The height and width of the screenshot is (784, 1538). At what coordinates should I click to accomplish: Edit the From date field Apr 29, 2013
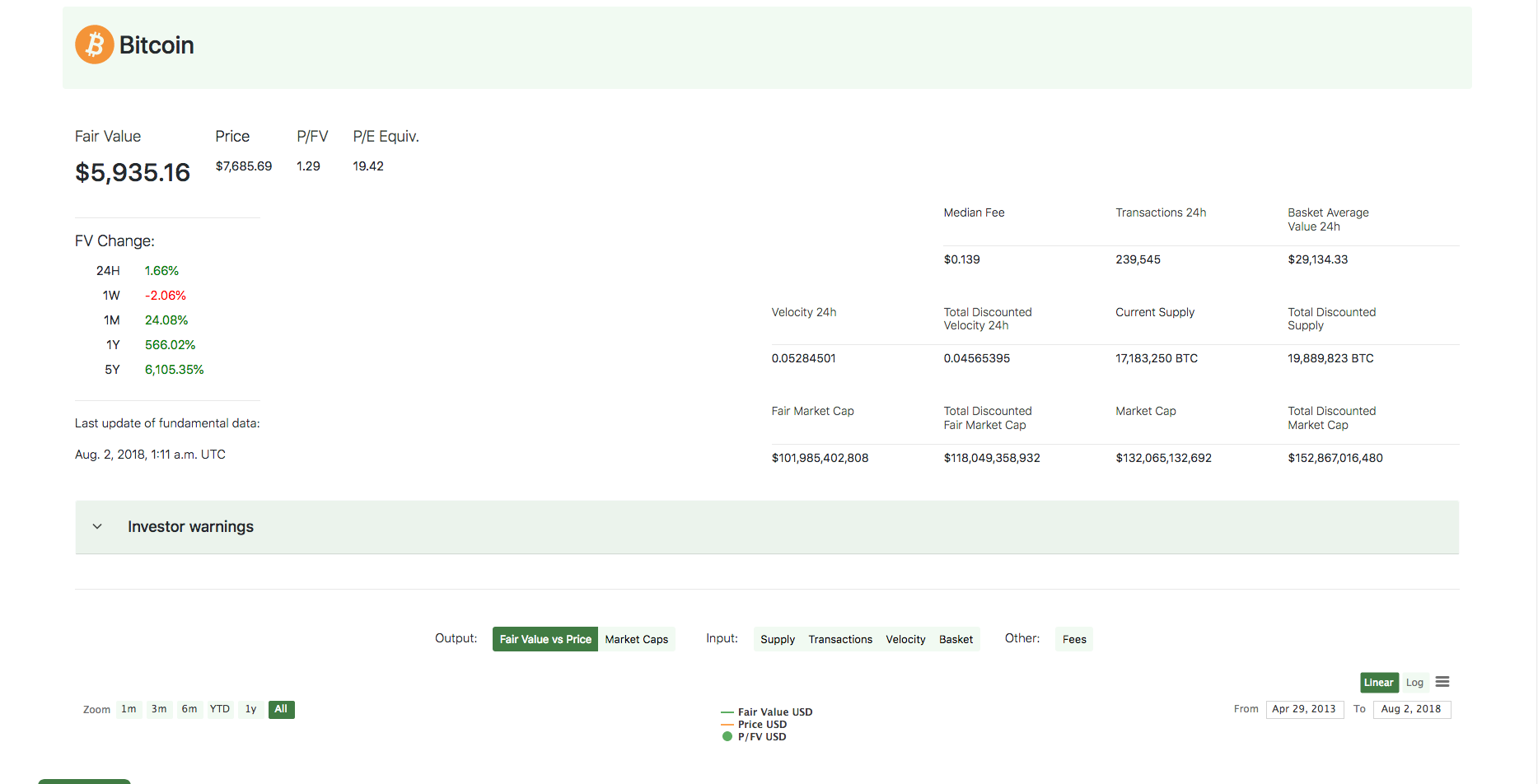[x=1304, y=709]
